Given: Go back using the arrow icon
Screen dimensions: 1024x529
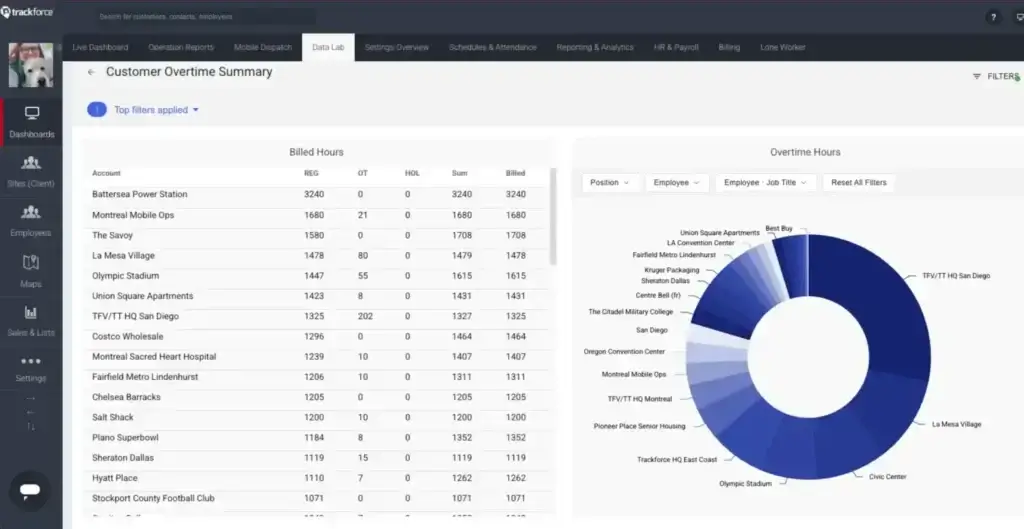Looking at the screenshot, I should click(x=91, y=72).
